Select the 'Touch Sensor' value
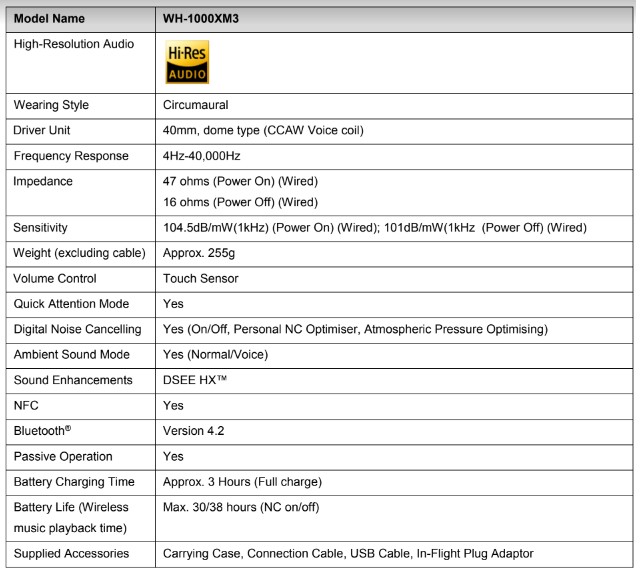 pos(201,279)
